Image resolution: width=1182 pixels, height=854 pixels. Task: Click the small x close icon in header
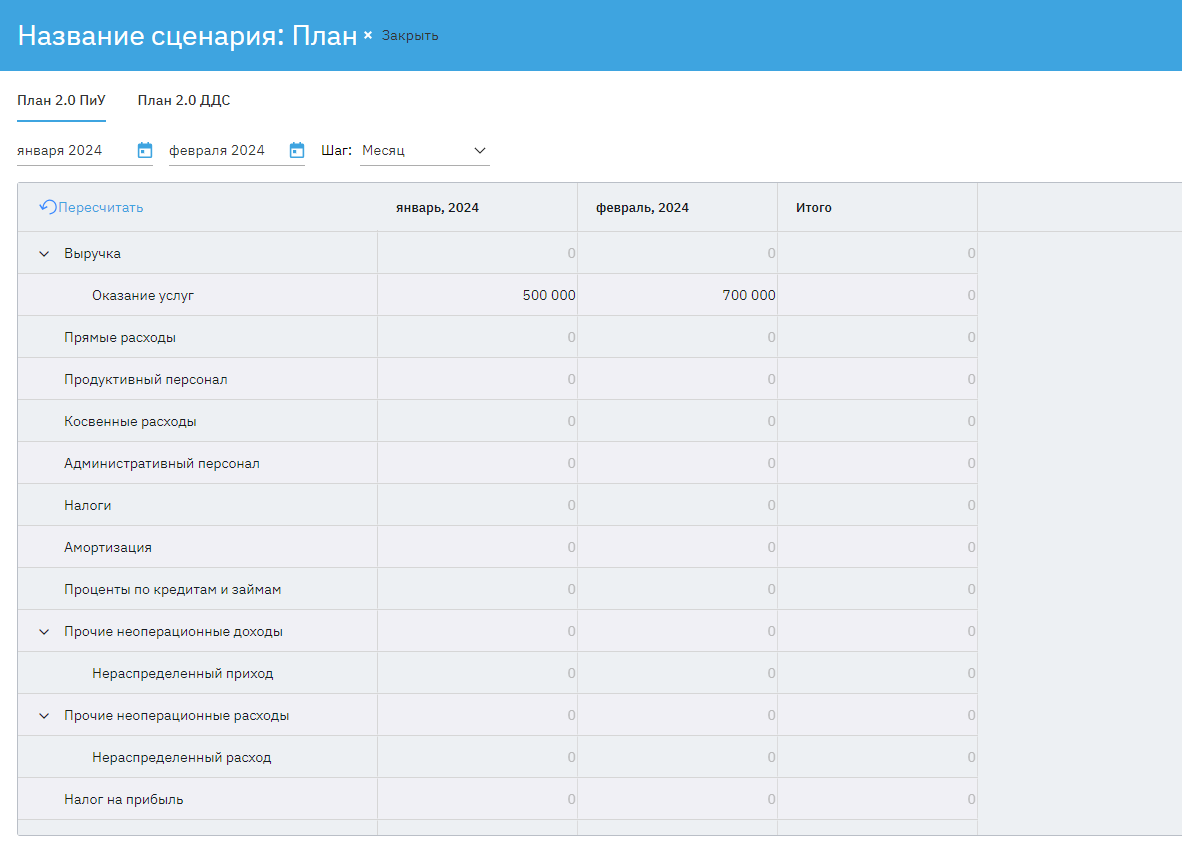(368, 35)
